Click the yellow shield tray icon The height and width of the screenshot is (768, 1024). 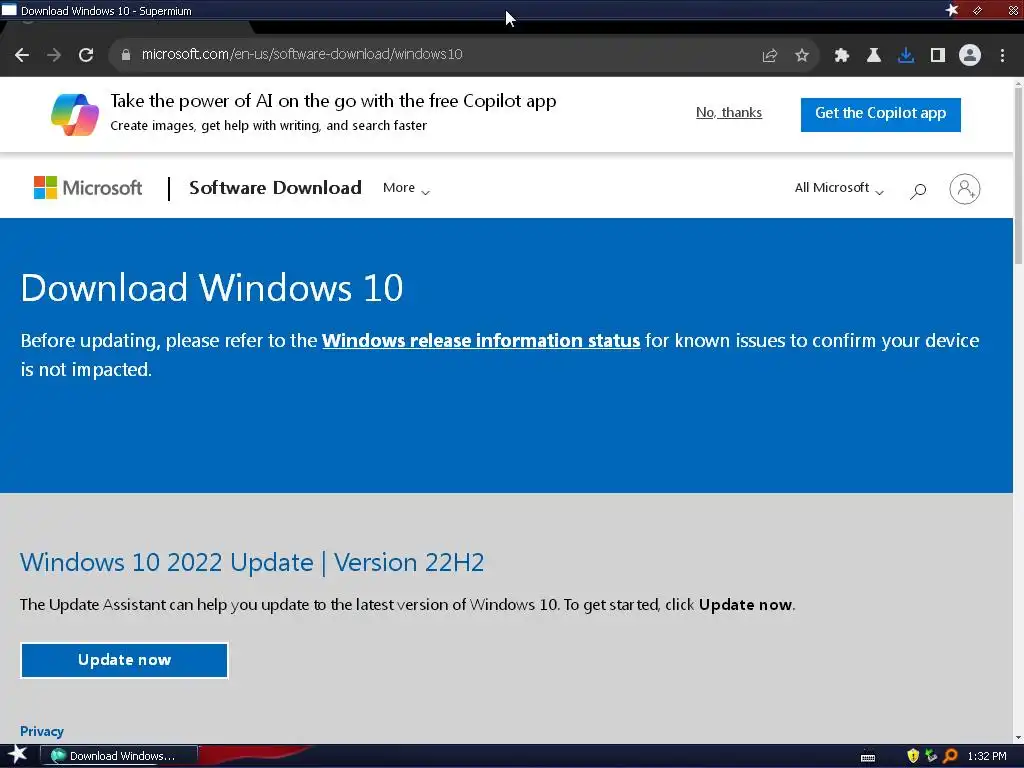pyautogui.click(x=913, y=756)
